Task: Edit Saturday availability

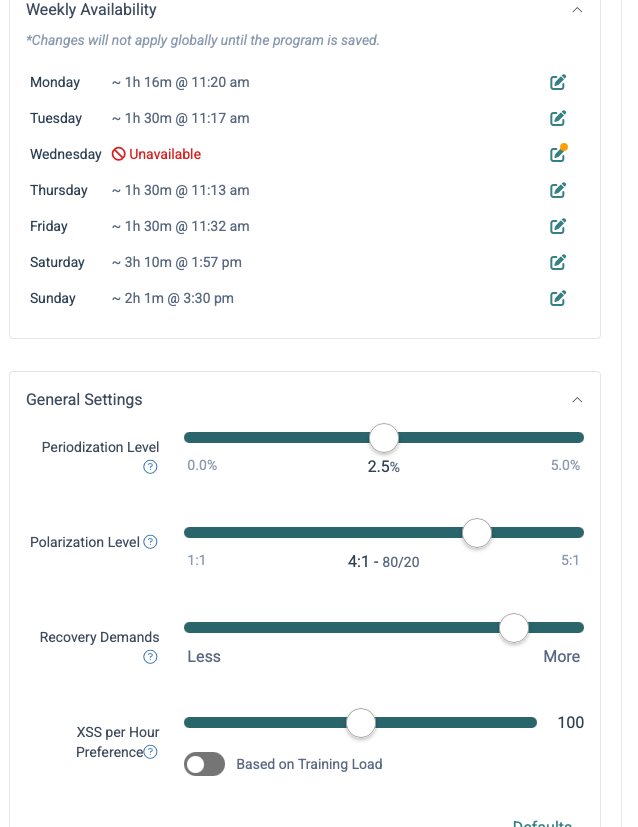Action: click(x=558, y=262)
